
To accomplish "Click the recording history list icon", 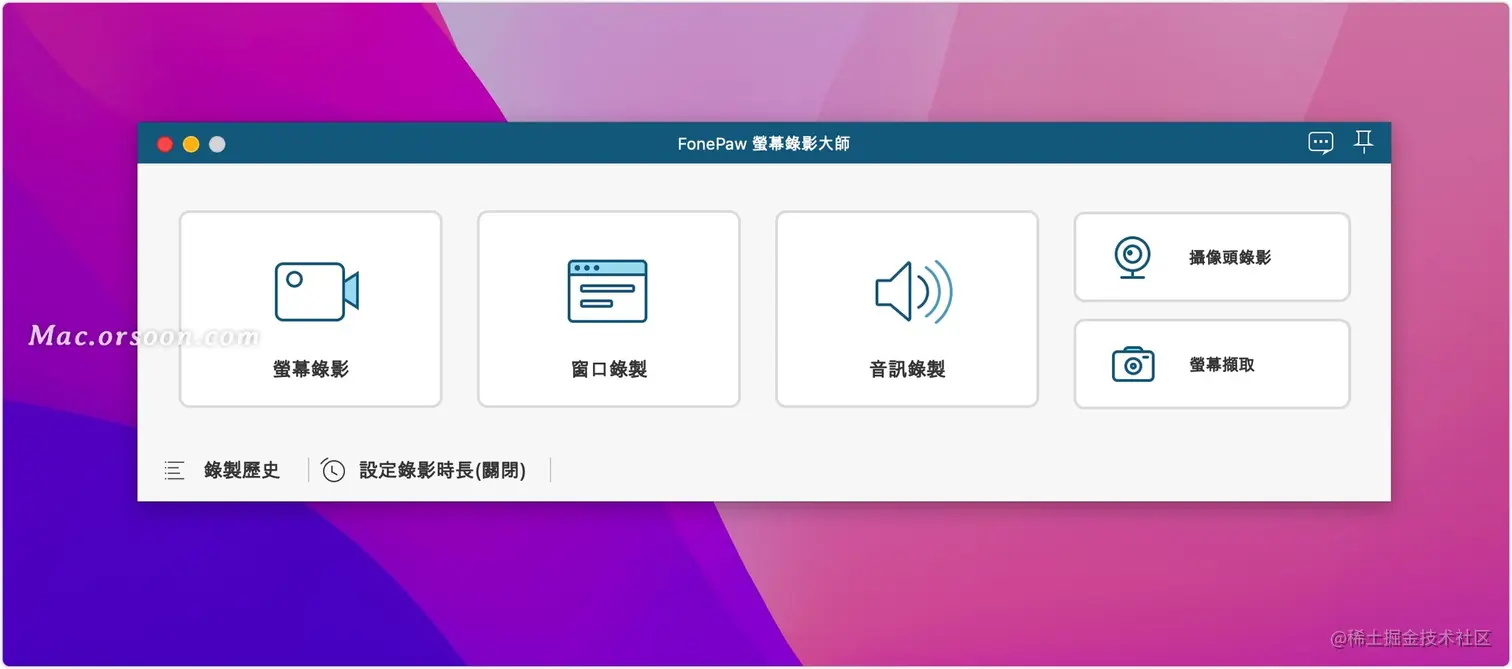I will point(174,470).
